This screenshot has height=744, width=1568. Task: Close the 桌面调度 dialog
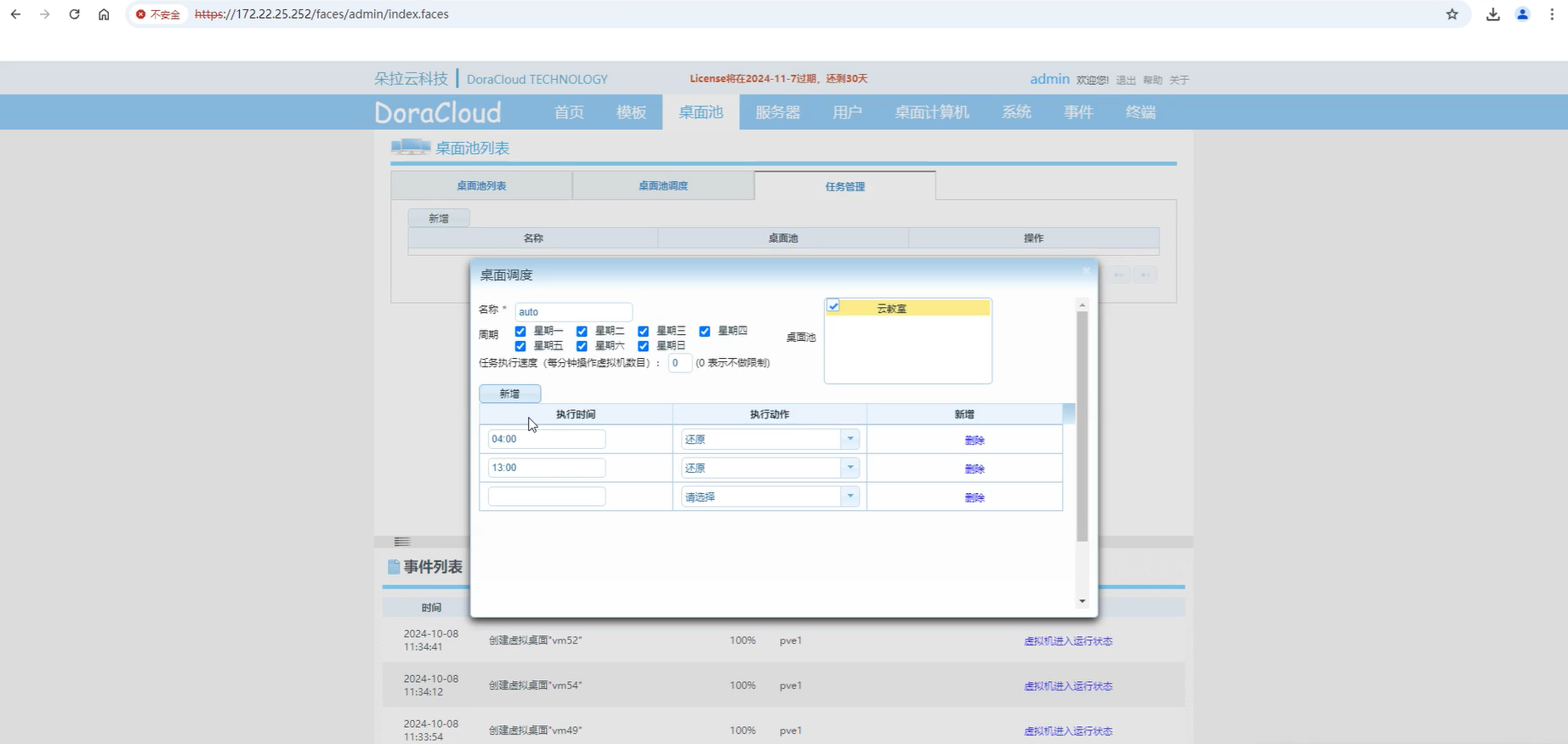point(1086,271)
